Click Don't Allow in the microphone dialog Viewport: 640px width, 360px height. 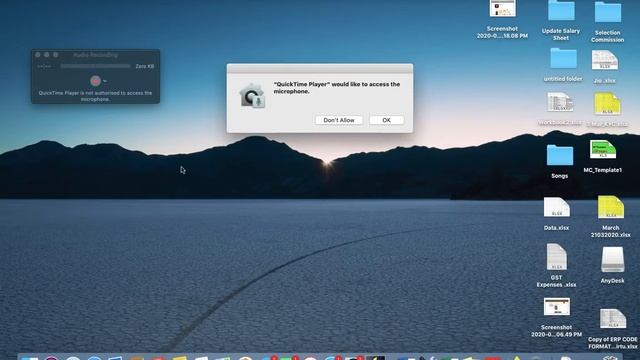339,120
